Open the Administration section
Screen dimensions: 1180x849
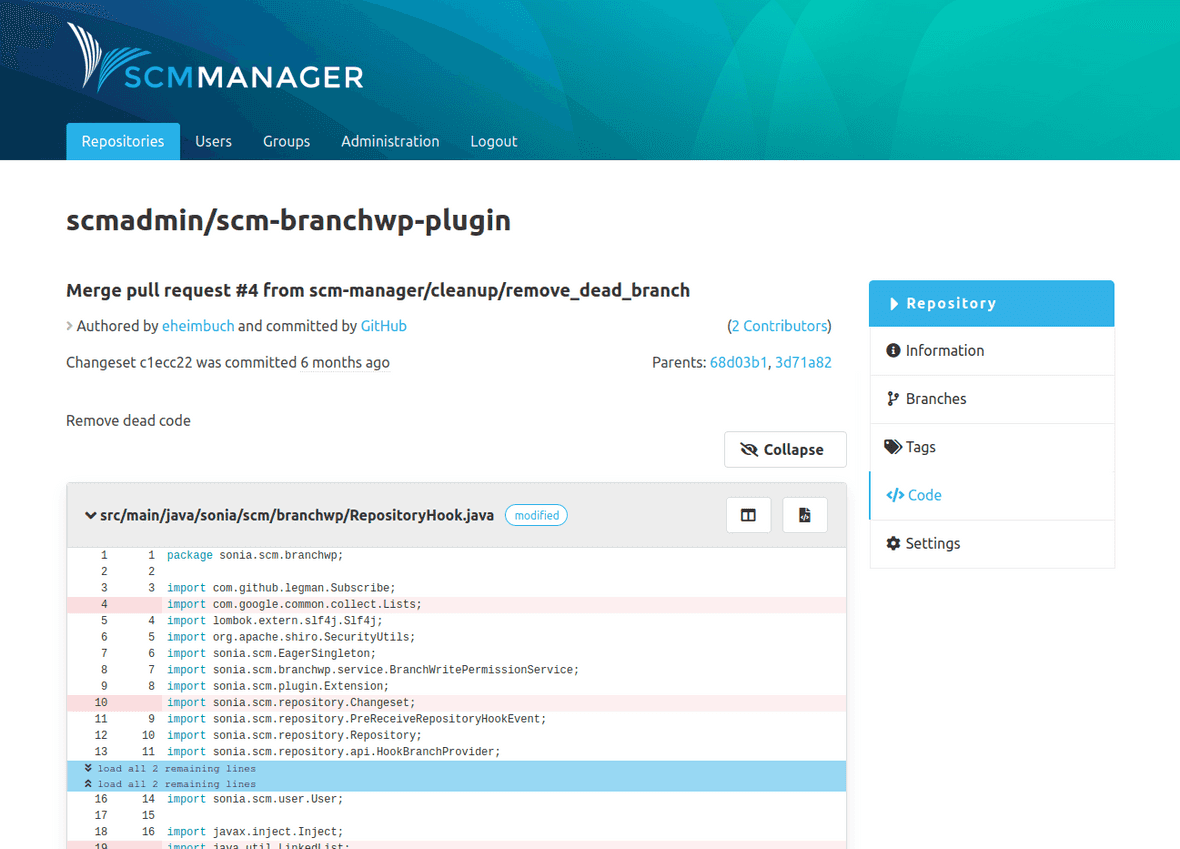click(390, 141)
